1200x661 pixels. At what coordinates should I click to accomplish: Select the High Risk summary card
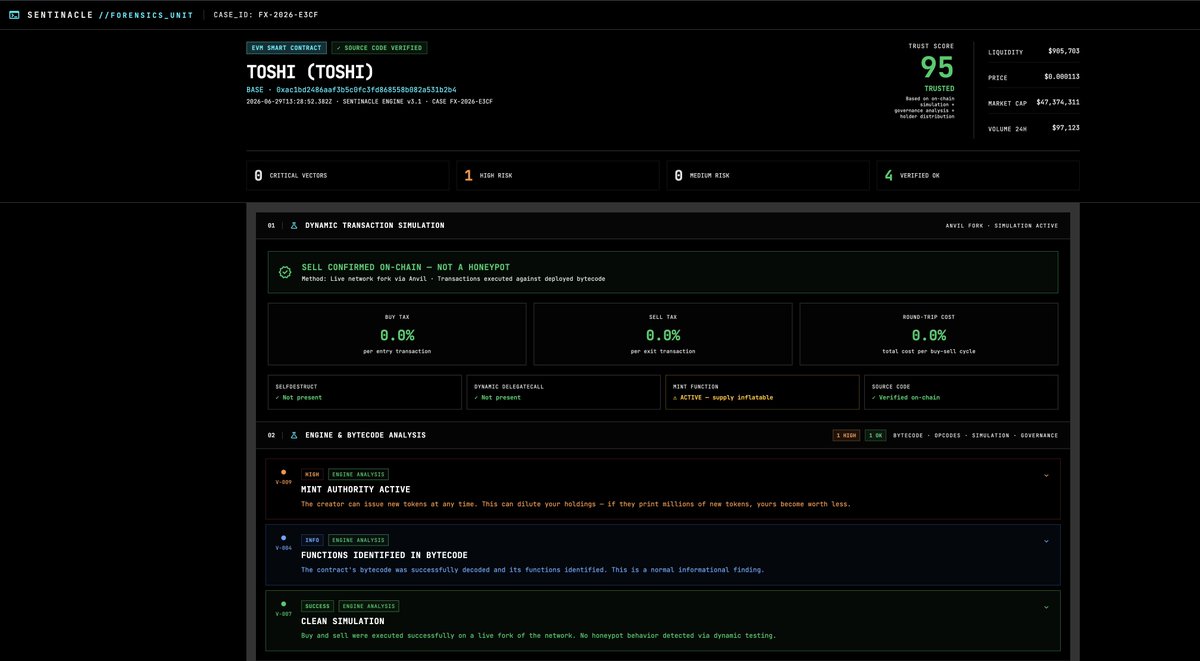tap(559, 175)
